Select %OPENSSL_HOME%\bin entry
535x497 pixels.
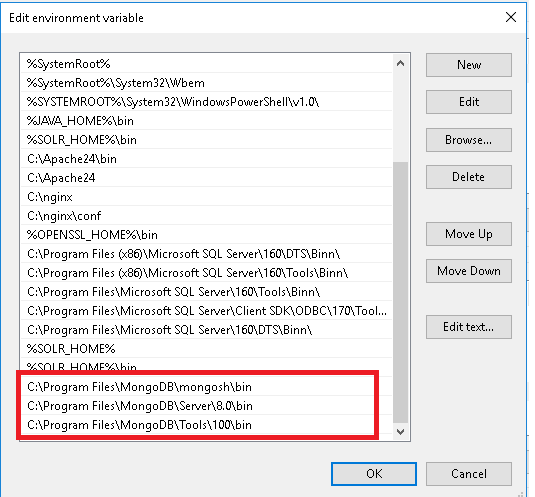[206, 235]
